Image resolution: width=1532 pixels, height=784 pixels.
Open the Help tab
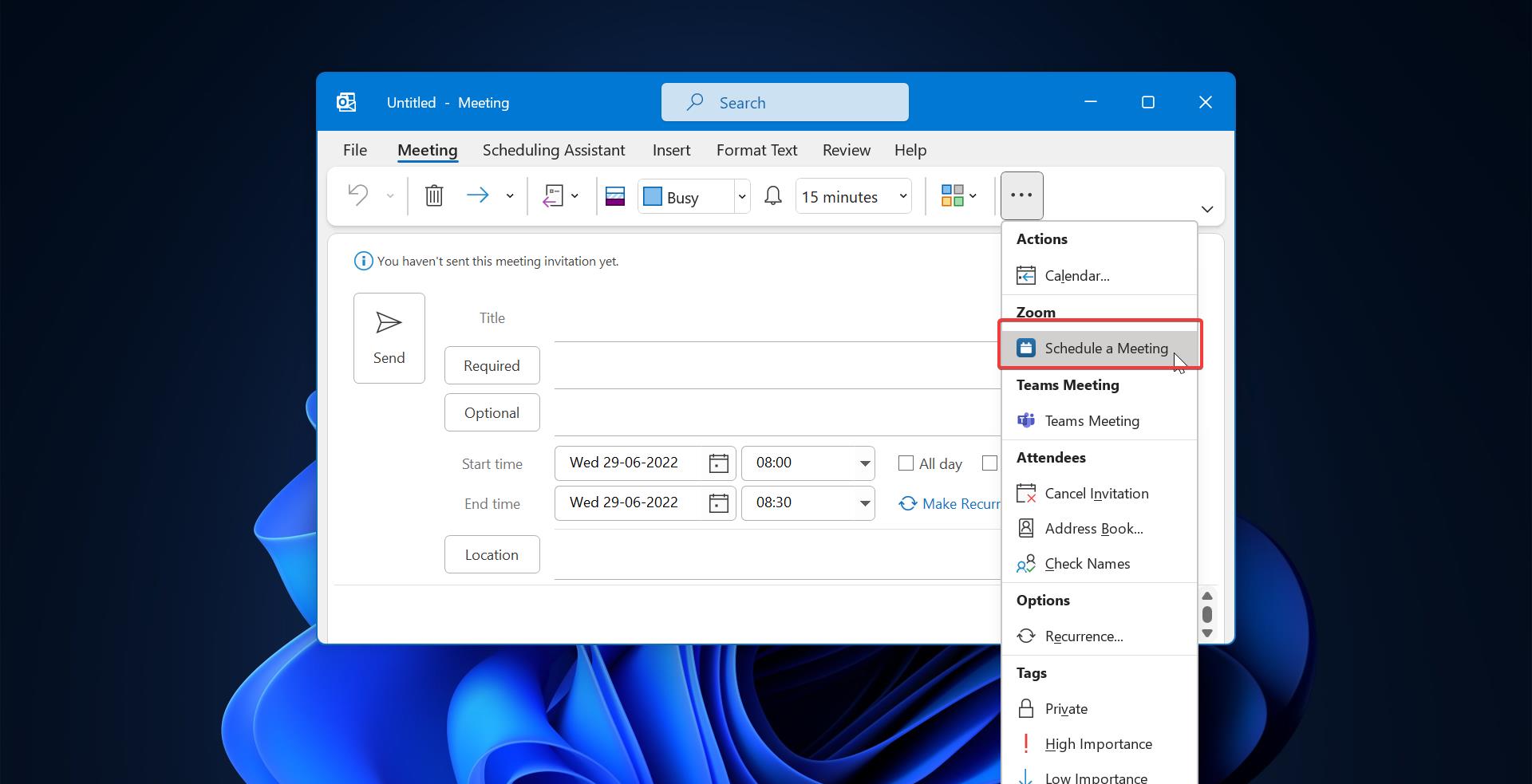point(910,150)
